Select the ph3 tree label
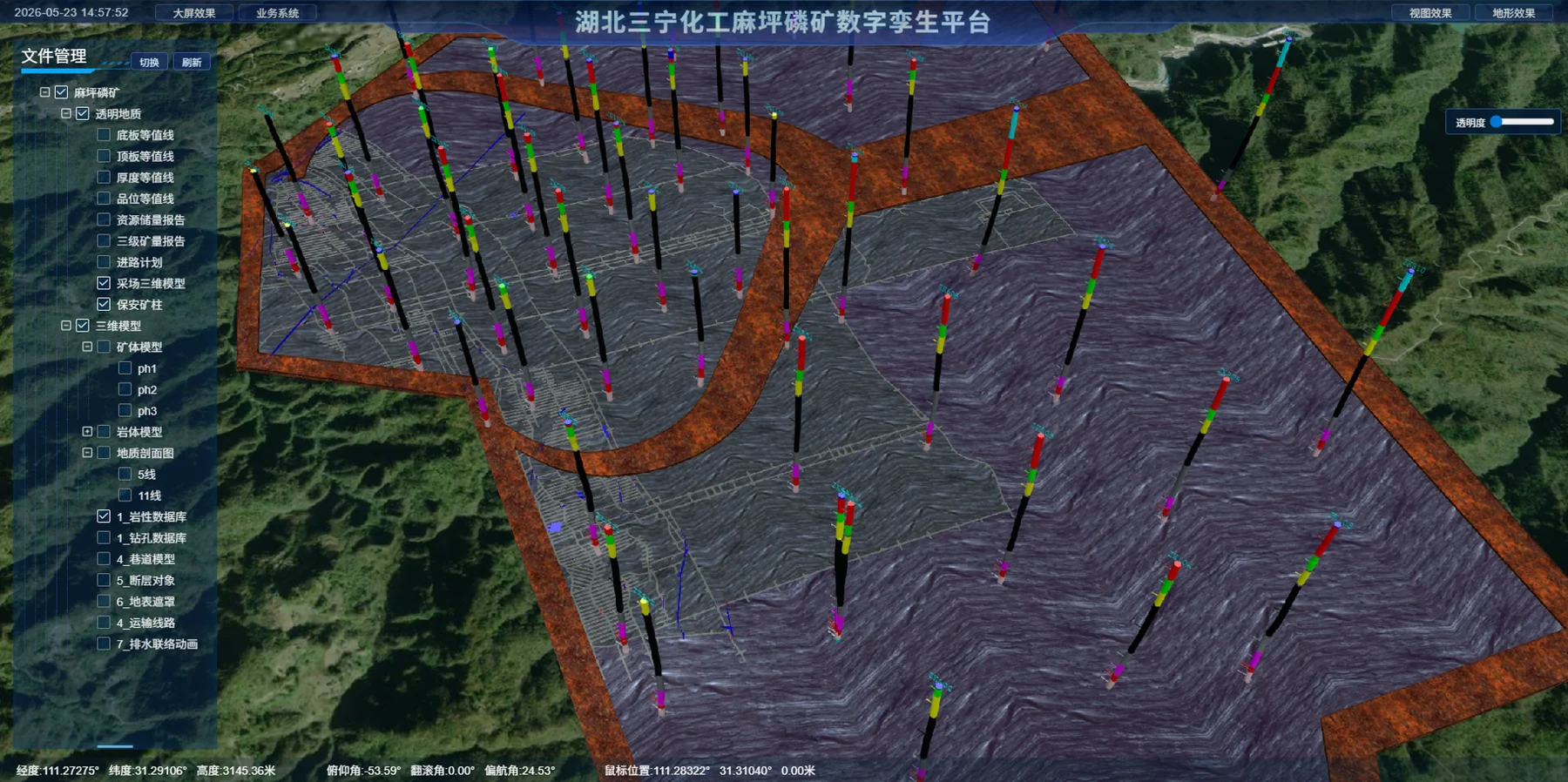 click(147, 411)
